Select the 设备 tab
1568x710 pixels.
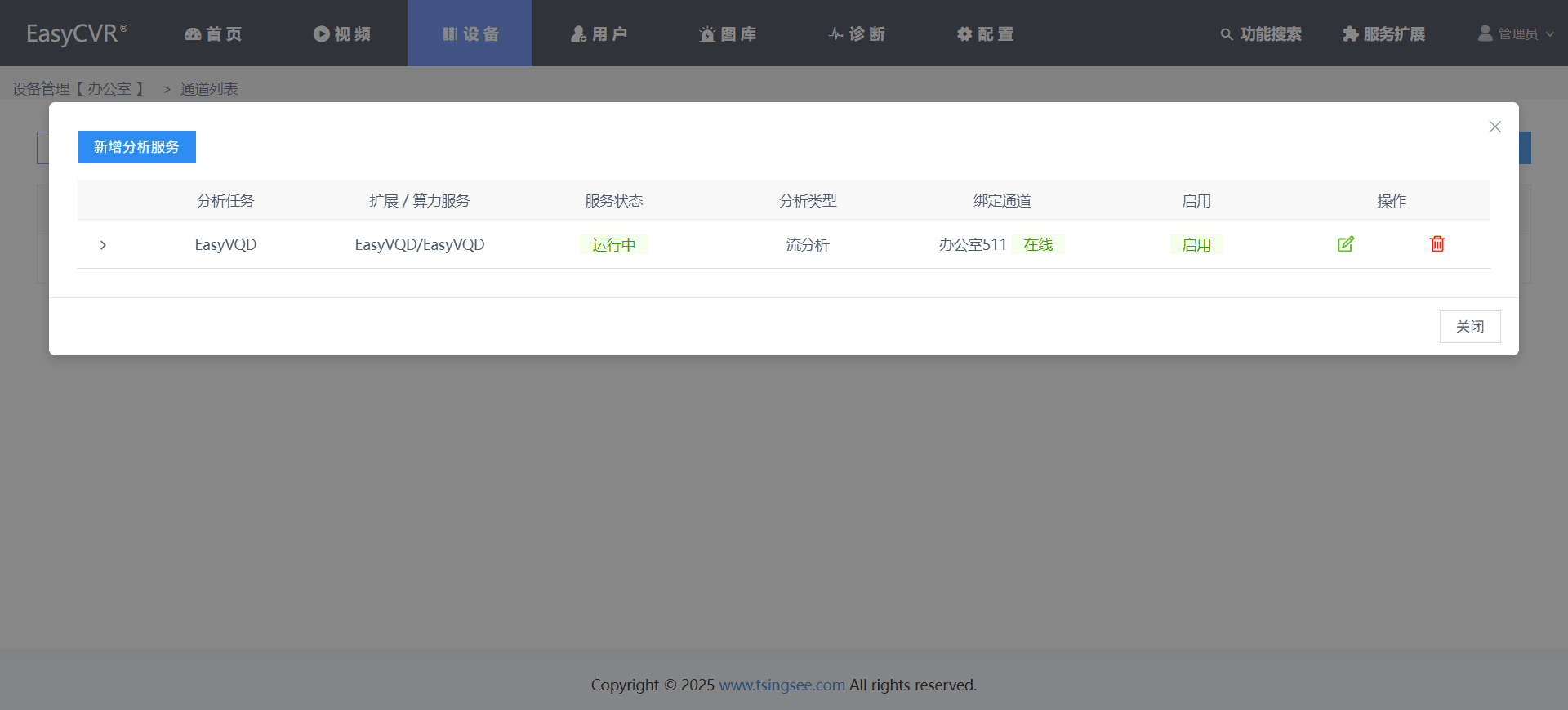pyautogui.click(x=470, y=33)
